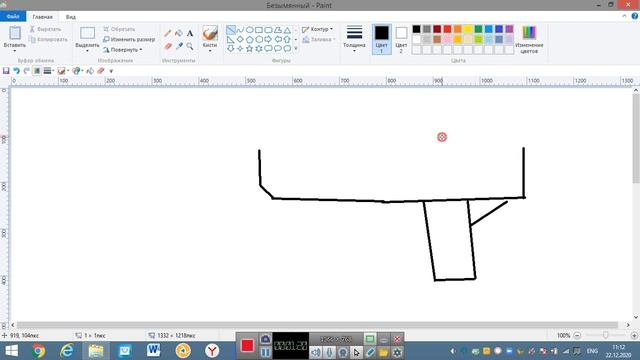This screenshot has height=360, width=640.
Task: Pick the purple color swatch
Action: pos(509,29)
